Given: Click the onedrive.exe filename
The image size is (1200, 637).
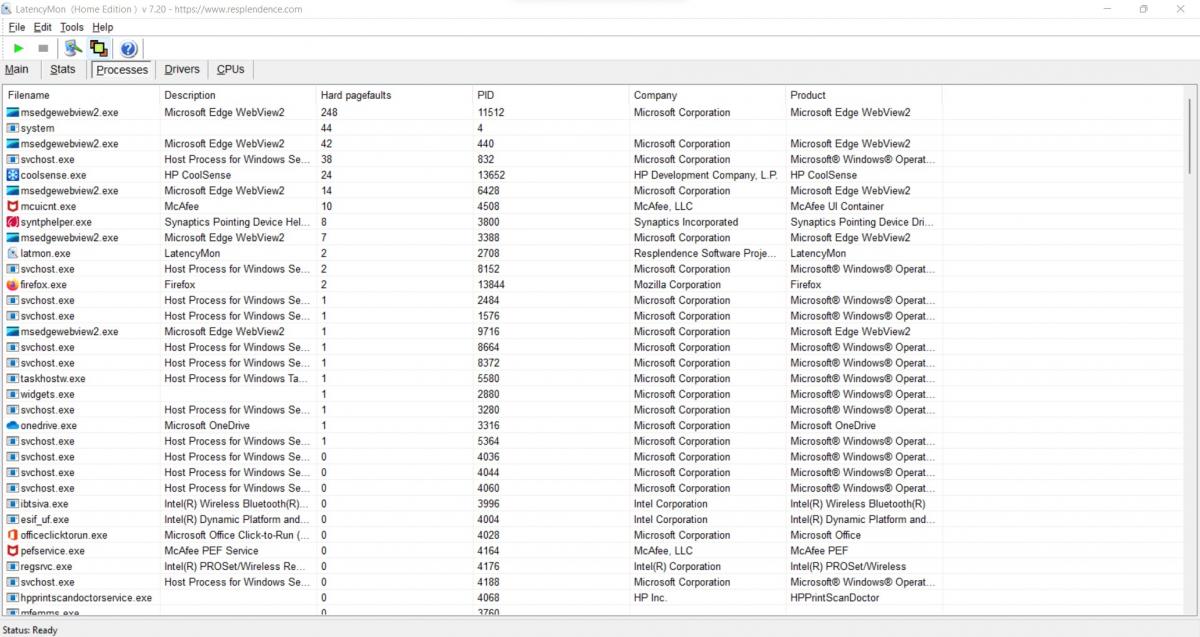Looking at the screenshot, I should [x=48, y=426].
